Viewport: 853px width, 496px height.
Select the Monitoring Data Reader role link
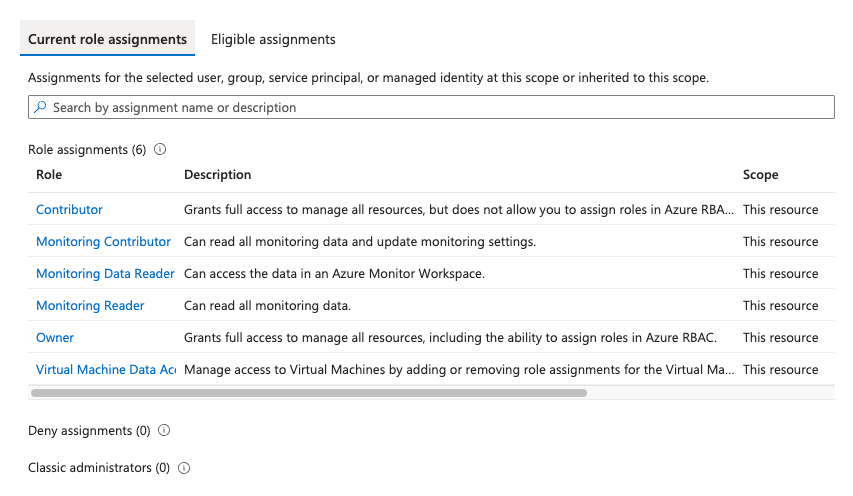tap(105, 274)
